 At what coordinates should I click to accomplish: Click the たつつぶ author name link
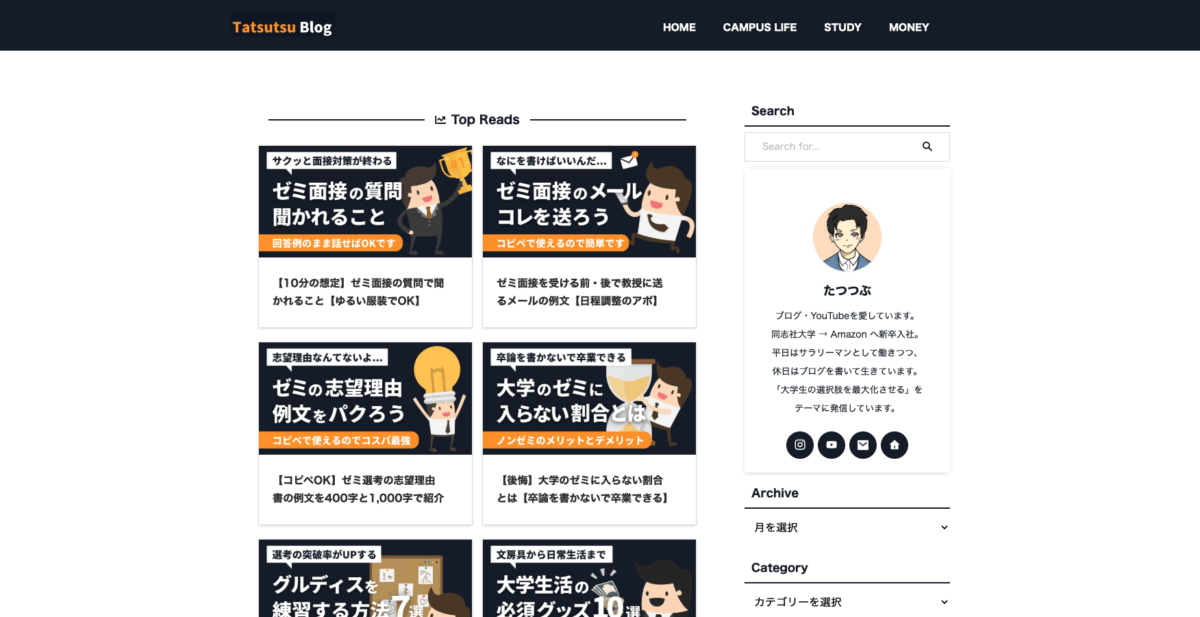[x=847, y=289]
